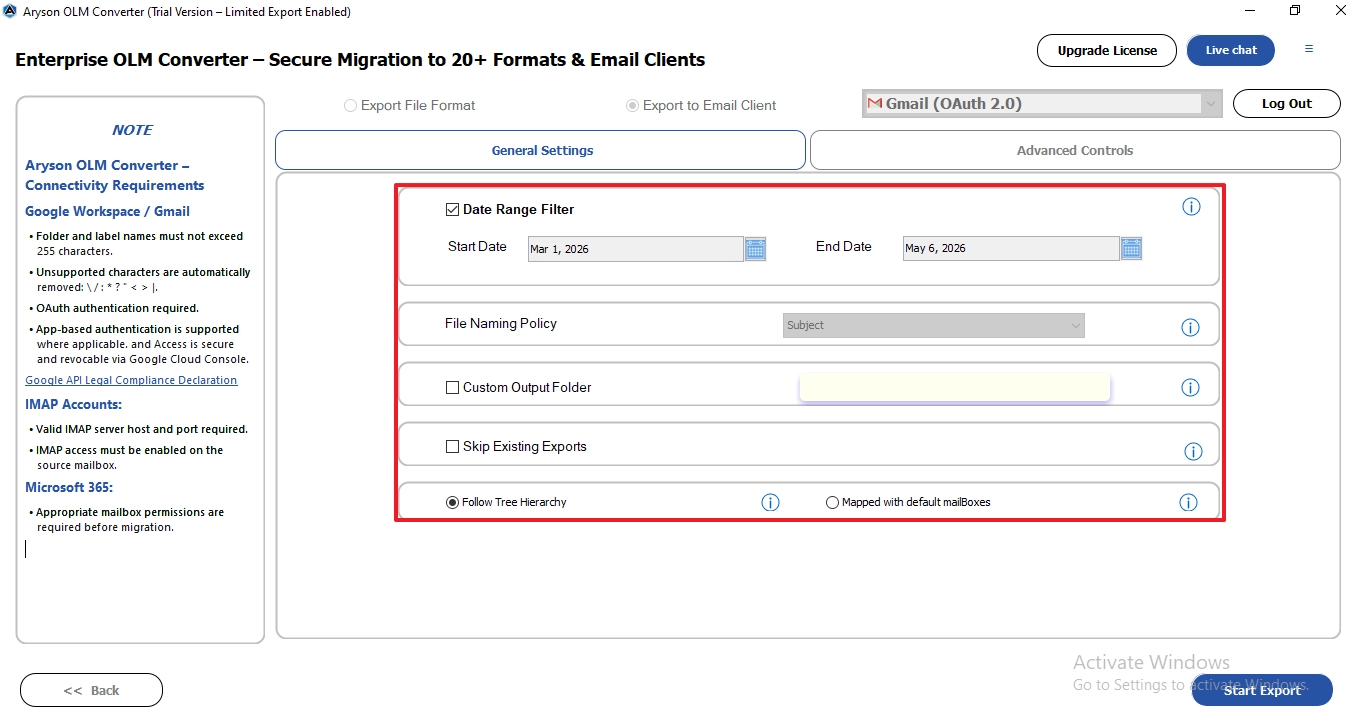
Task: Click the Start Date field Mar 1, 2026
Action: tap(635, 249)
